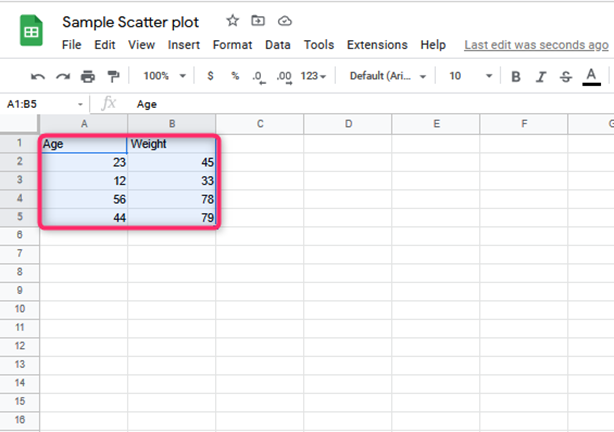Select the cell with value 79
The width and height of the screenshot is (614, 432).
point(172,217)
